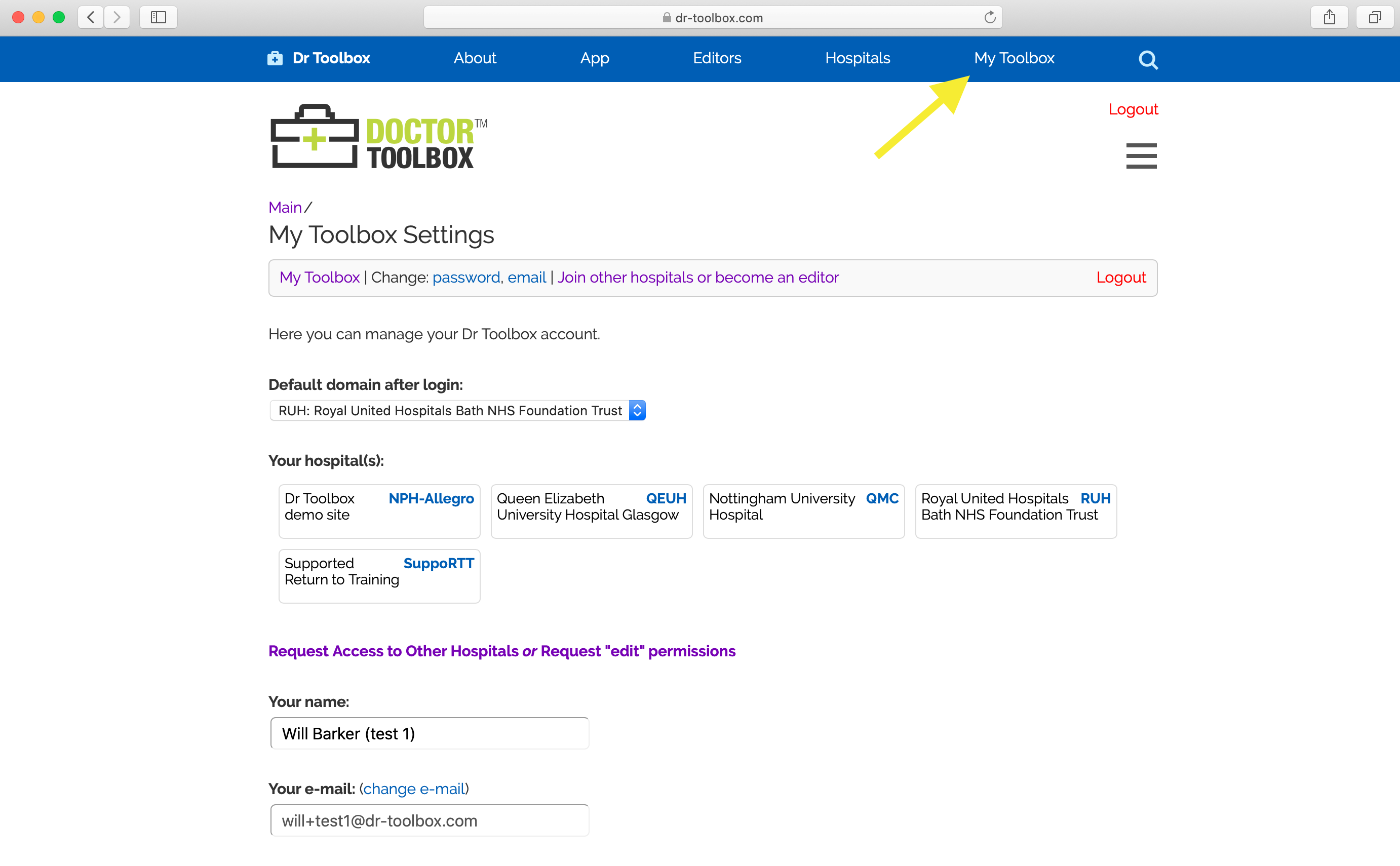Viewport: 1400px width, 866px height.
Task: Reload the page with refresh icon
Action: pyautogui.click(x=989, y=18)
